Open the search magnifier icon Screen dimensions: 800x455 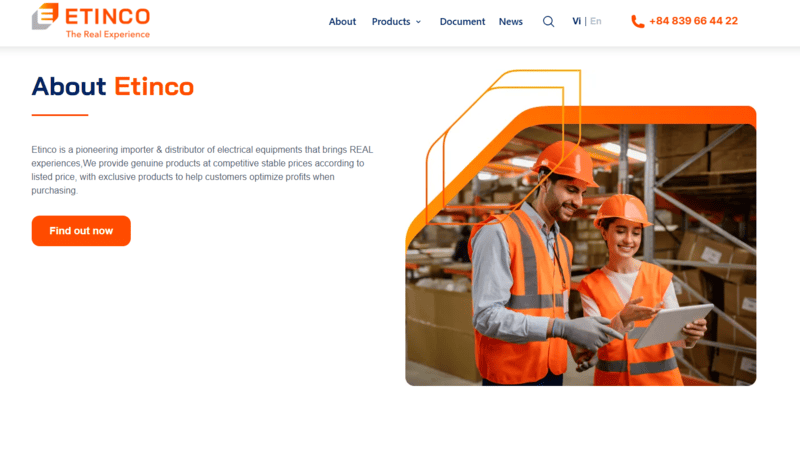tap(548, 21)
